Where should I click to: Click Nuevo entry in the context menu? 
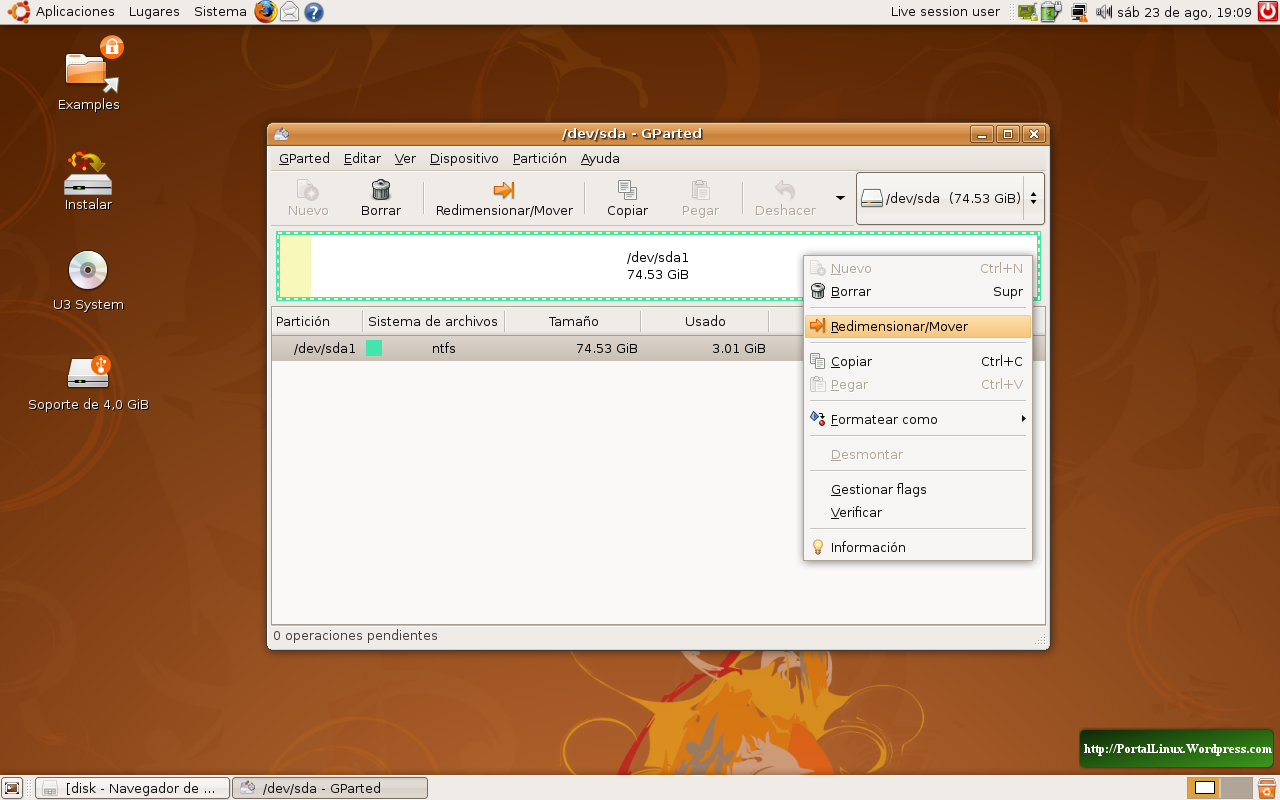917,268
